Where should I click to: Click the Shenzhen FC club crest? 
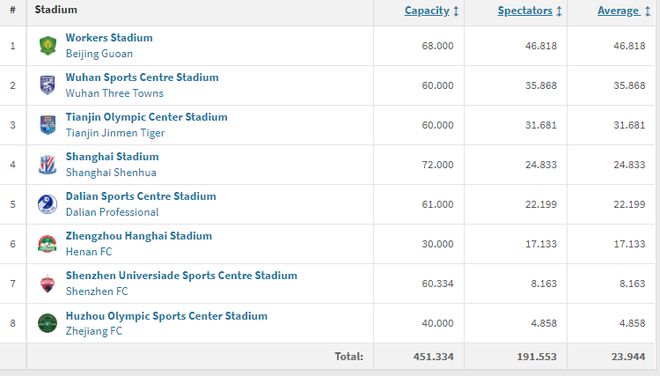click(48, 283)
